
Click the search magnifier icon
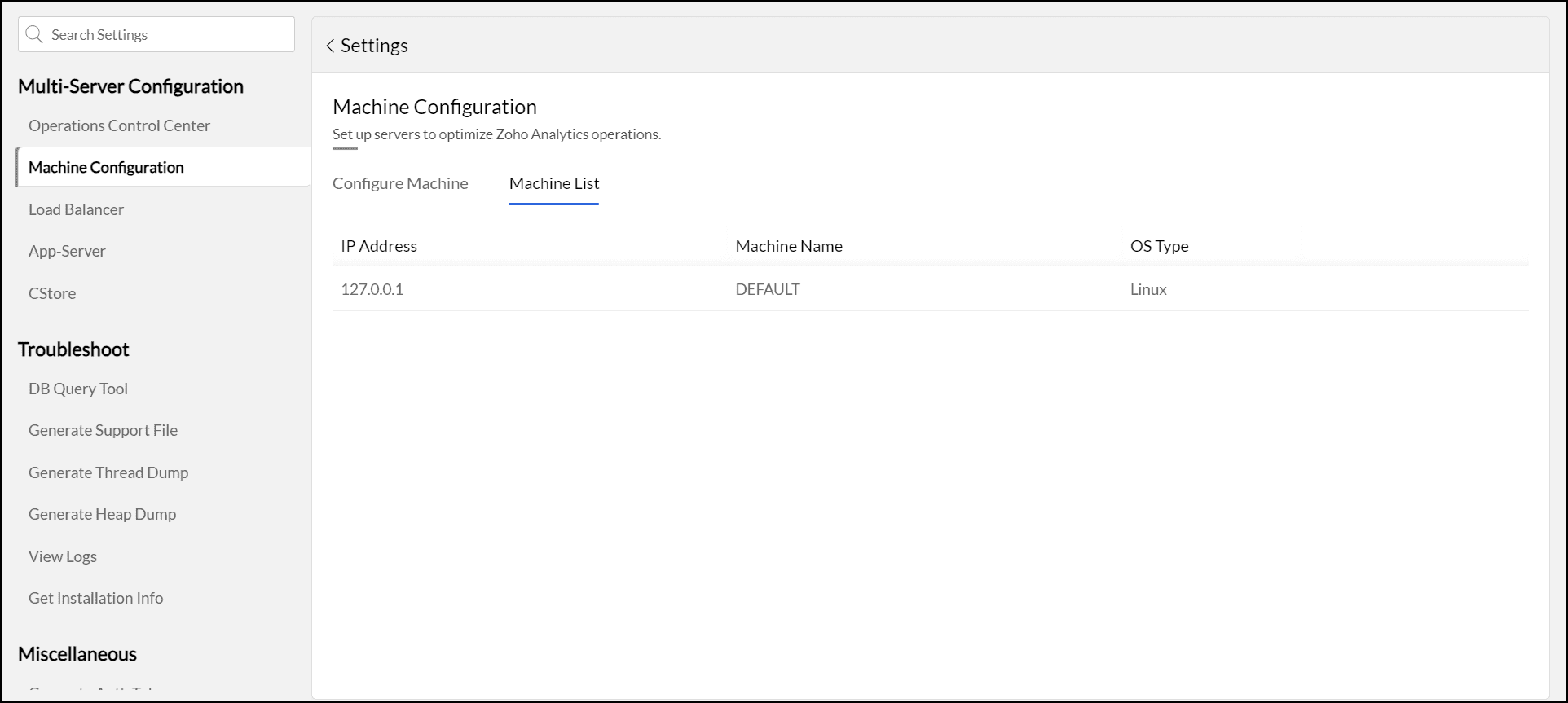click(x=34, y=34)
